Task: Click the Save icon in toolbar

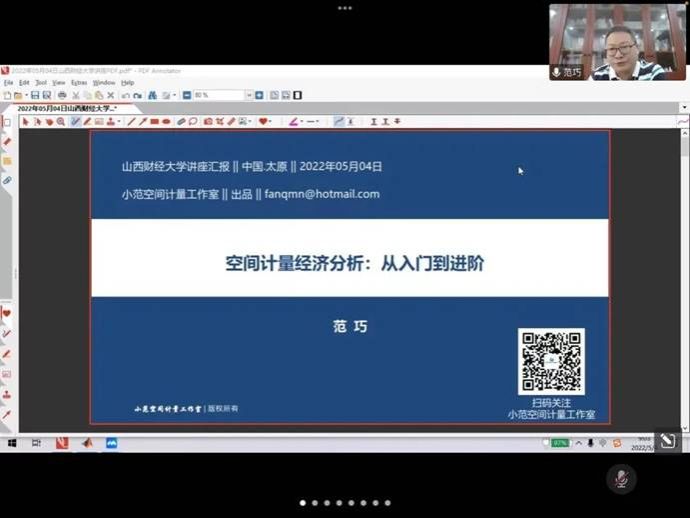Action: [34, 95]
